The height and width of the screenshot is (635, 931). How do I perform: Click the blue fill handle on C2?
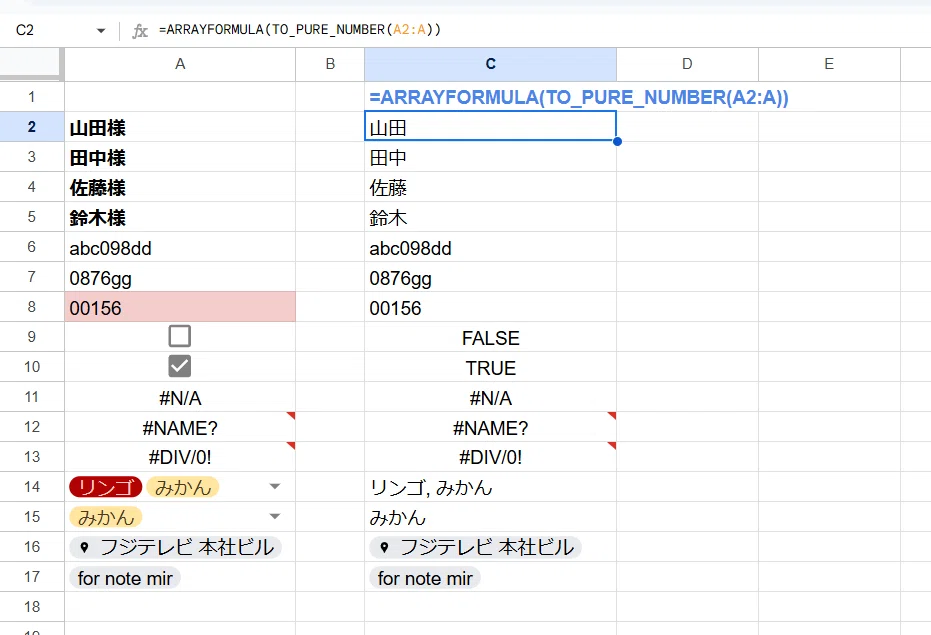point(618,141)
